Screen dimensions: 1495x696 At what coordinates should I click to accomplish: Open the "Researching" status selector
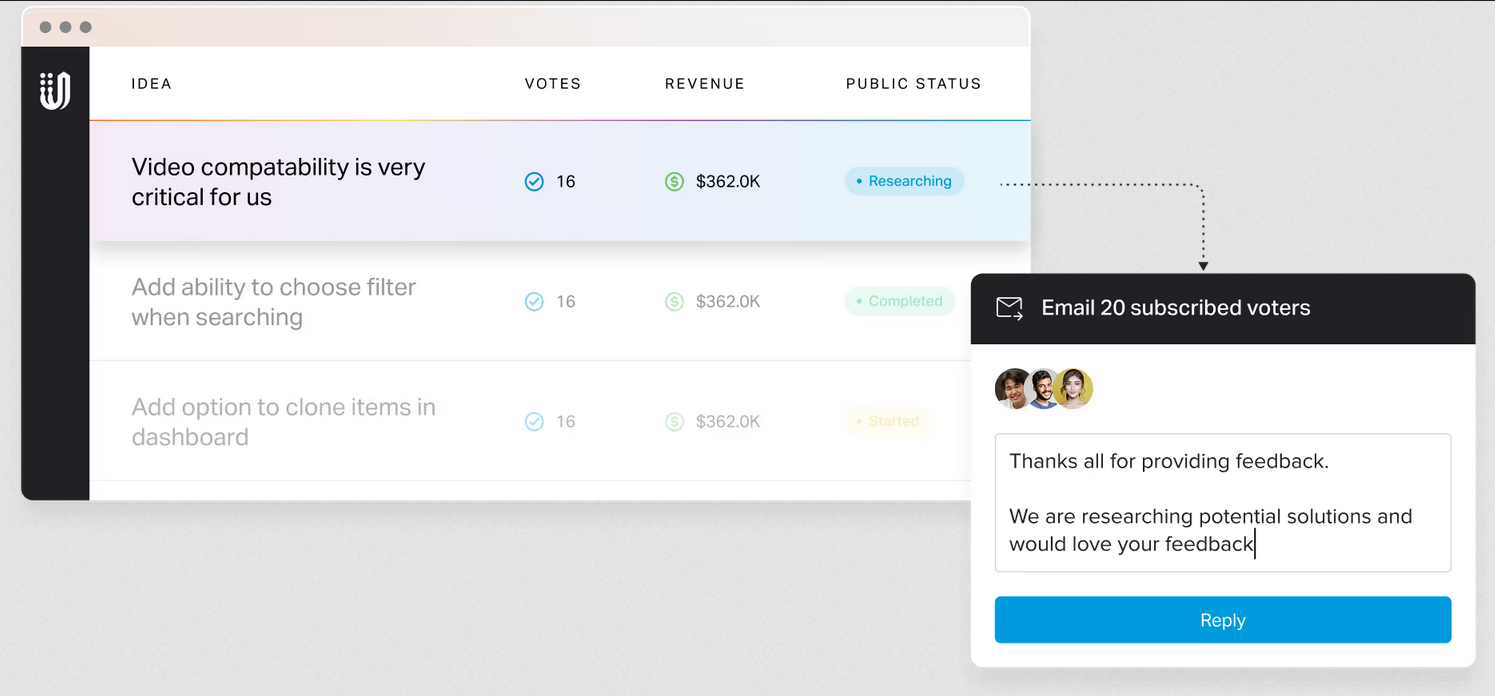pos(904,181)
